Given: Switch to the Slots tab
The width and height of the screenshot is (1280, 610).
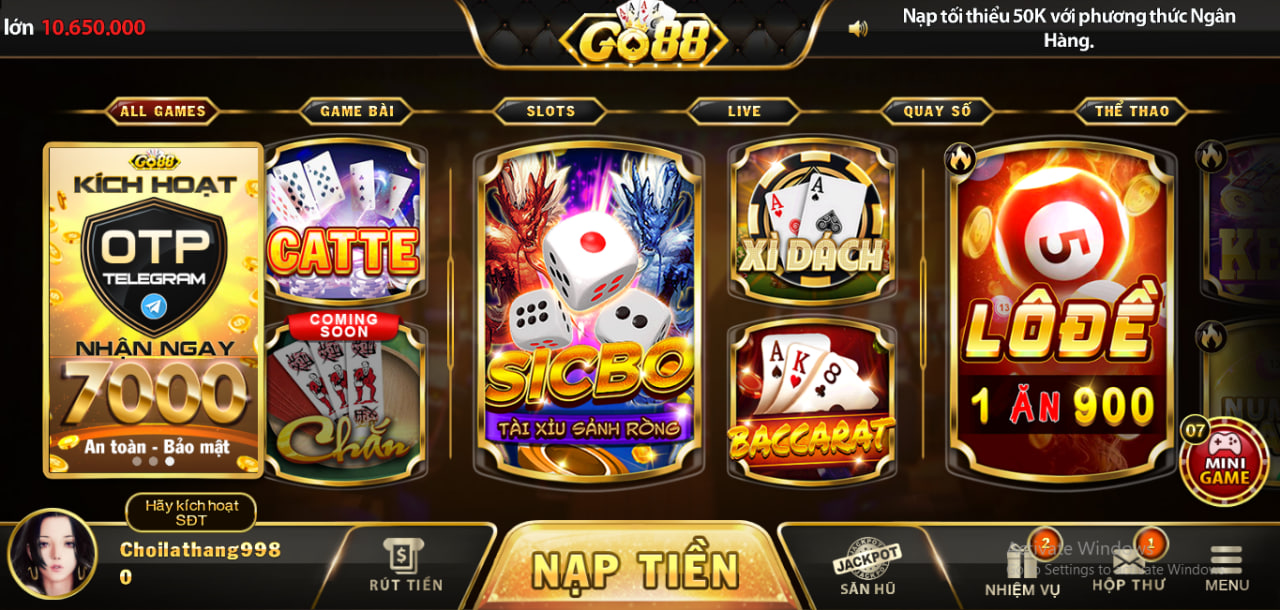Looking at the screenshot, I should click(x=551, y=111).
